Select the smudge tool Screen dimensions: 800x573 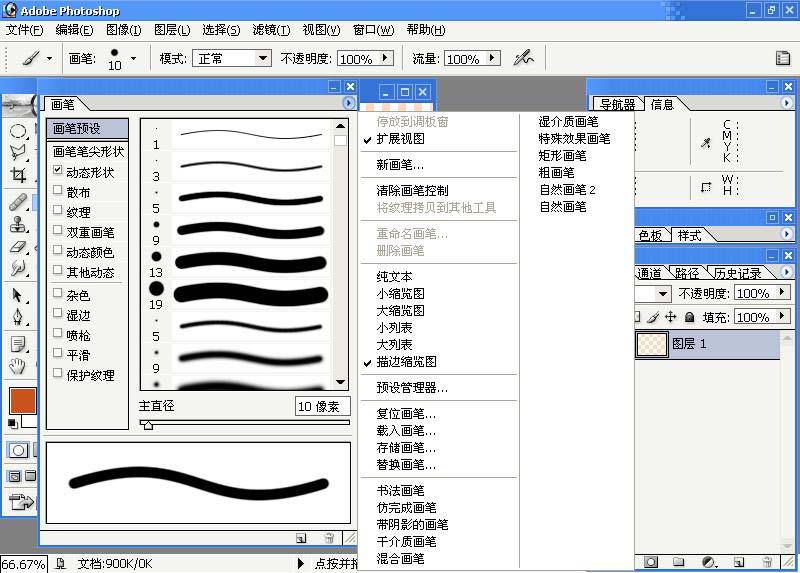click(18, 267)
